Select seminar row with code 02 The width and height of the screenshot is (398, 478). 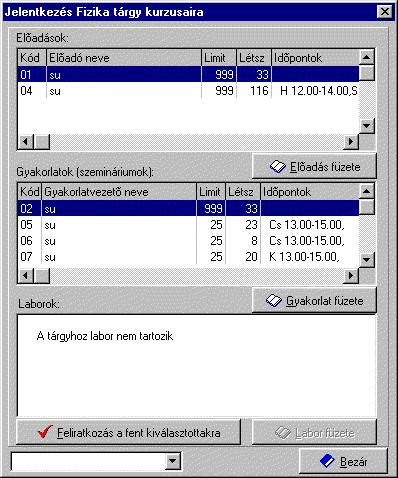188,208
